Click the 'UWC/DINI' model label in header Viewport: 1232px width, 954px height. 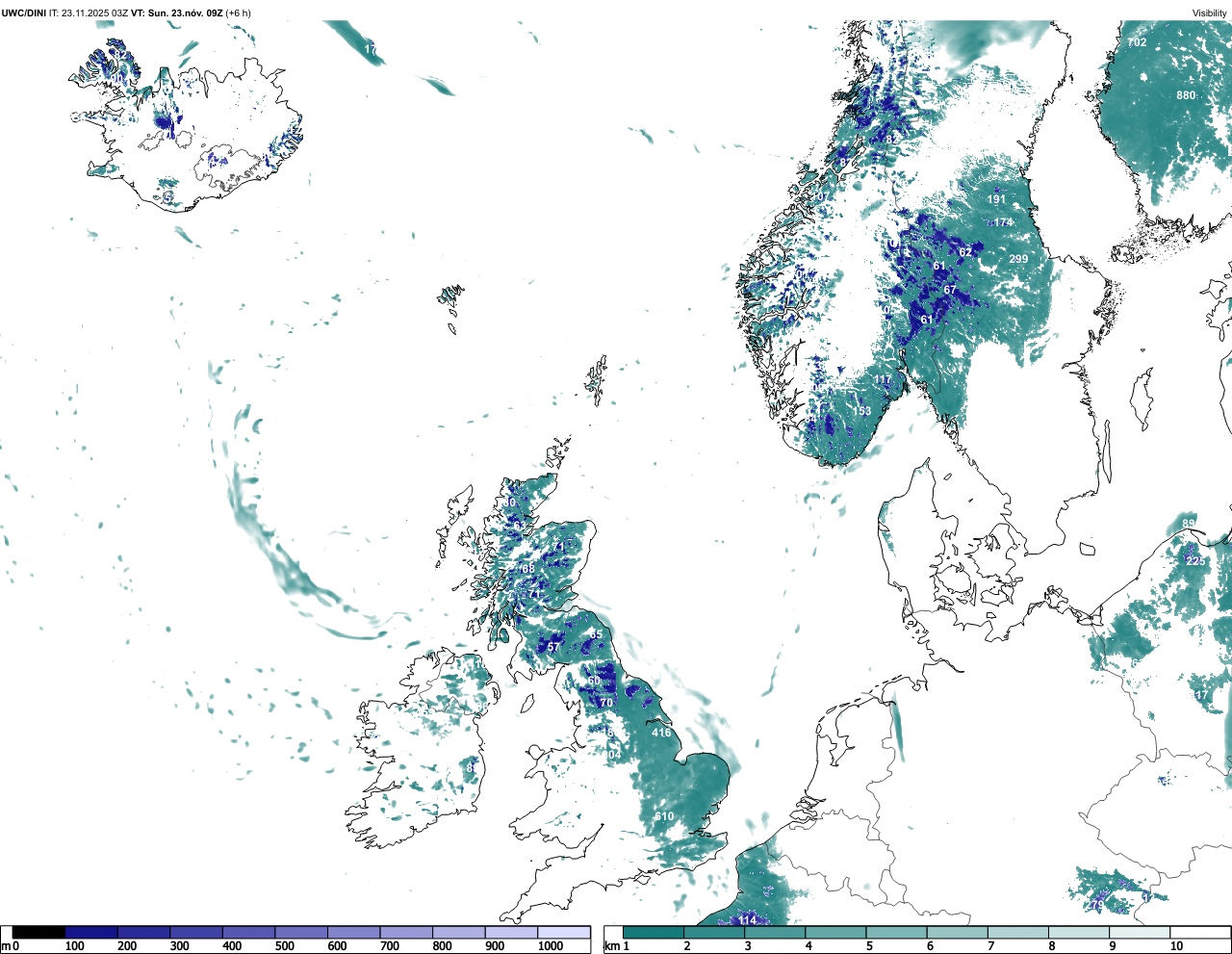click(x=24, y=13)
